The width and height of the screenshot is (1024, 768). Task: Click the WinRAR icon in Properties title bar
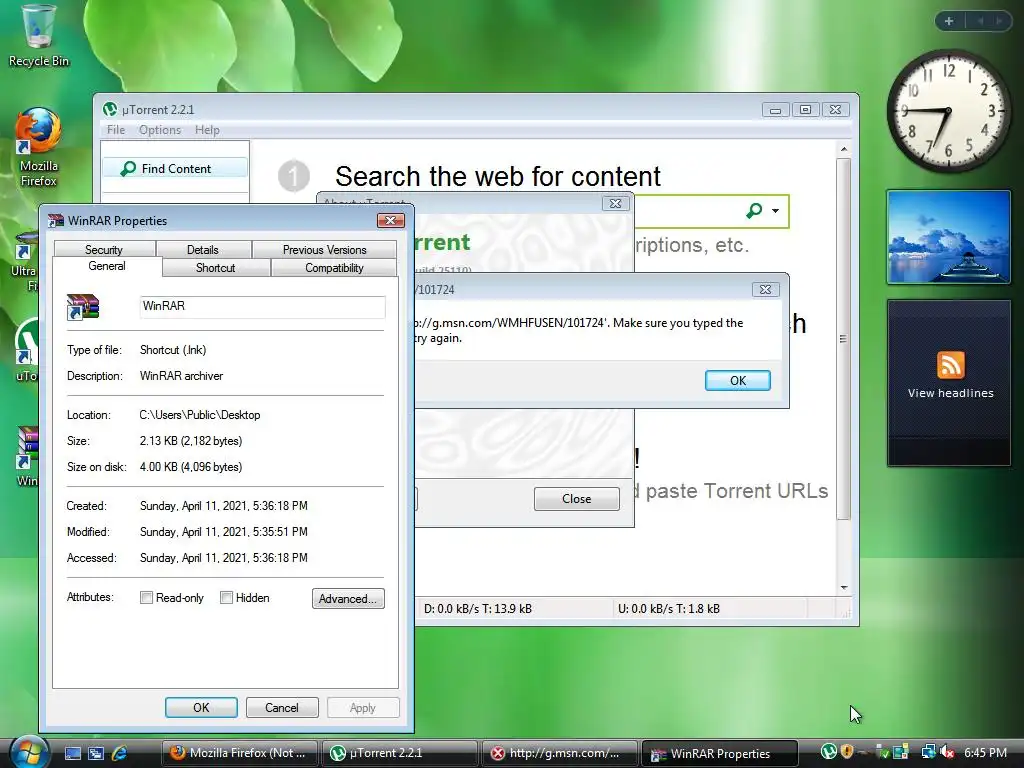pos(56,221)
